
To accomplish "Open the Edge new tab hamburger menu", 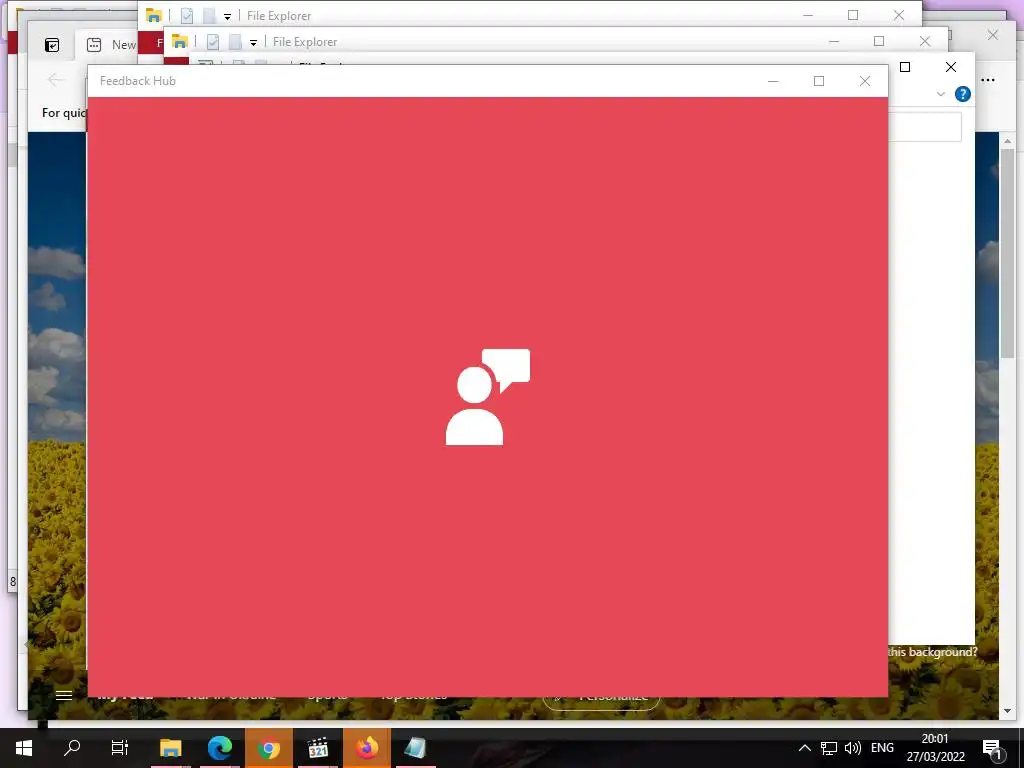I will click(64, 695).
